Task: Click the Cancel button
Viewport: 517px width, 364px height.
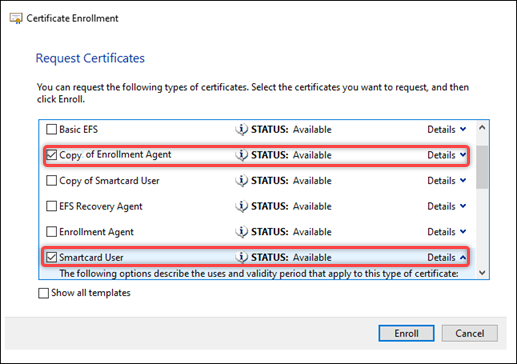Action: point(470,333)
